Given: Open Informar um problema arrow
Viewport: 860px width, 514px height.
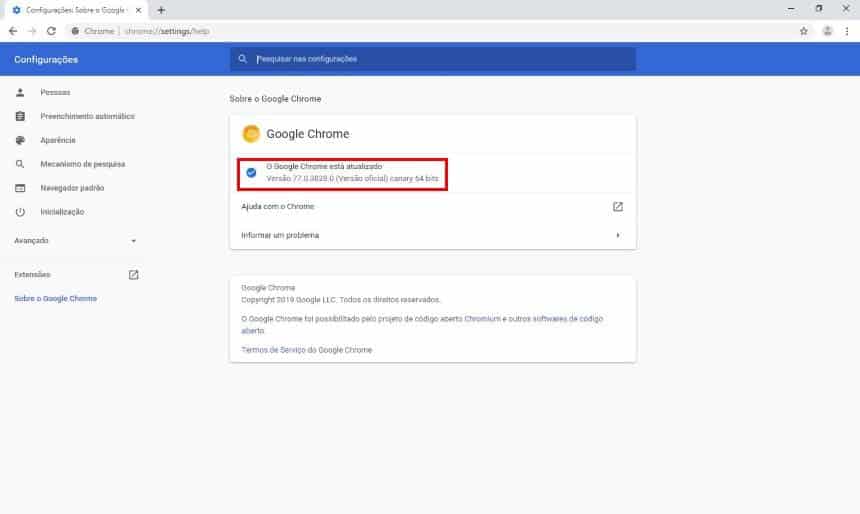Looking at the screenshot, I should point(618,235).
